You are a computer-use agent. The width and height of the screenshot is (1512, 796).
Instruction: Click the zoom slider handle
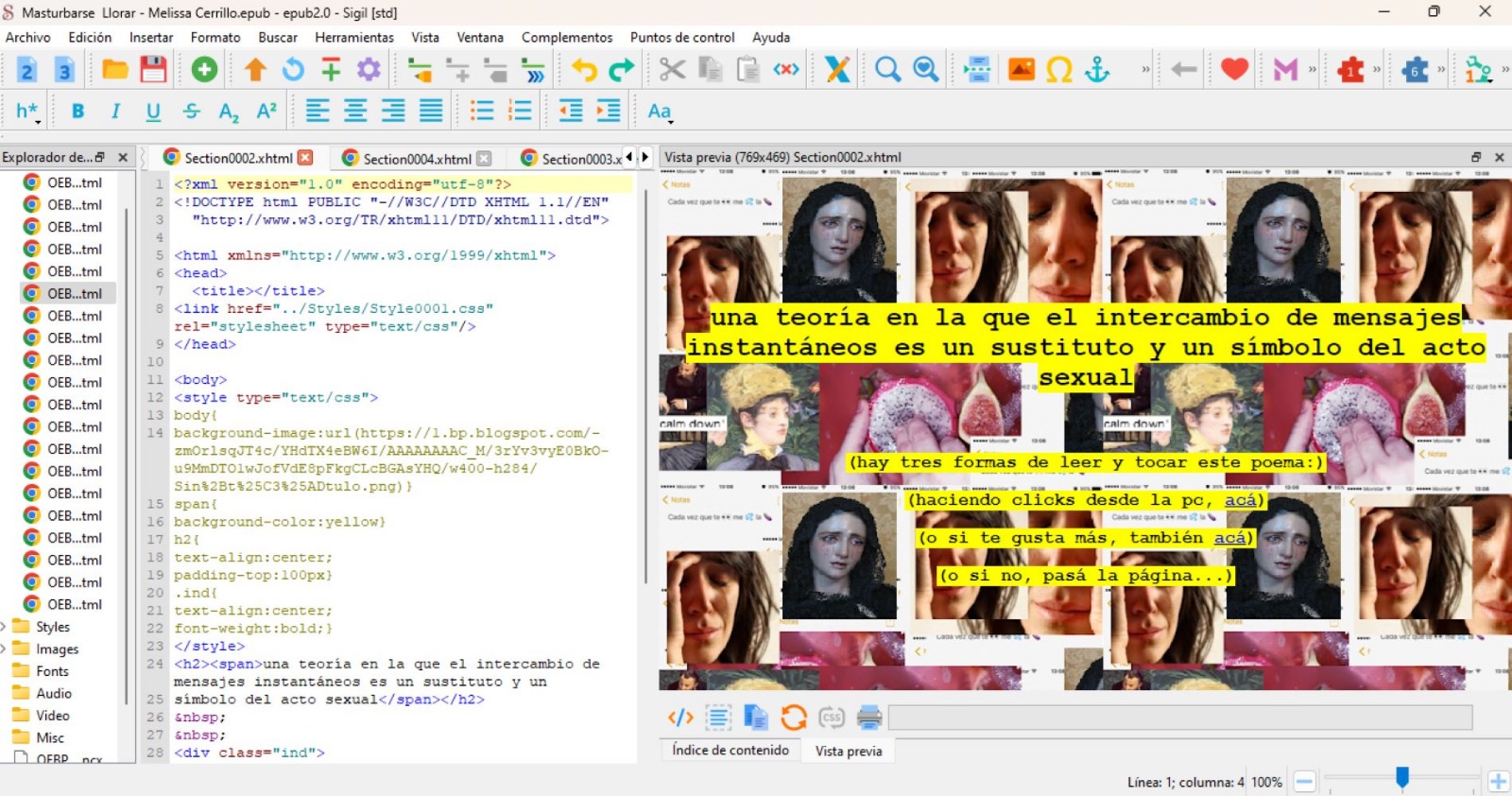click(1402, 778)
